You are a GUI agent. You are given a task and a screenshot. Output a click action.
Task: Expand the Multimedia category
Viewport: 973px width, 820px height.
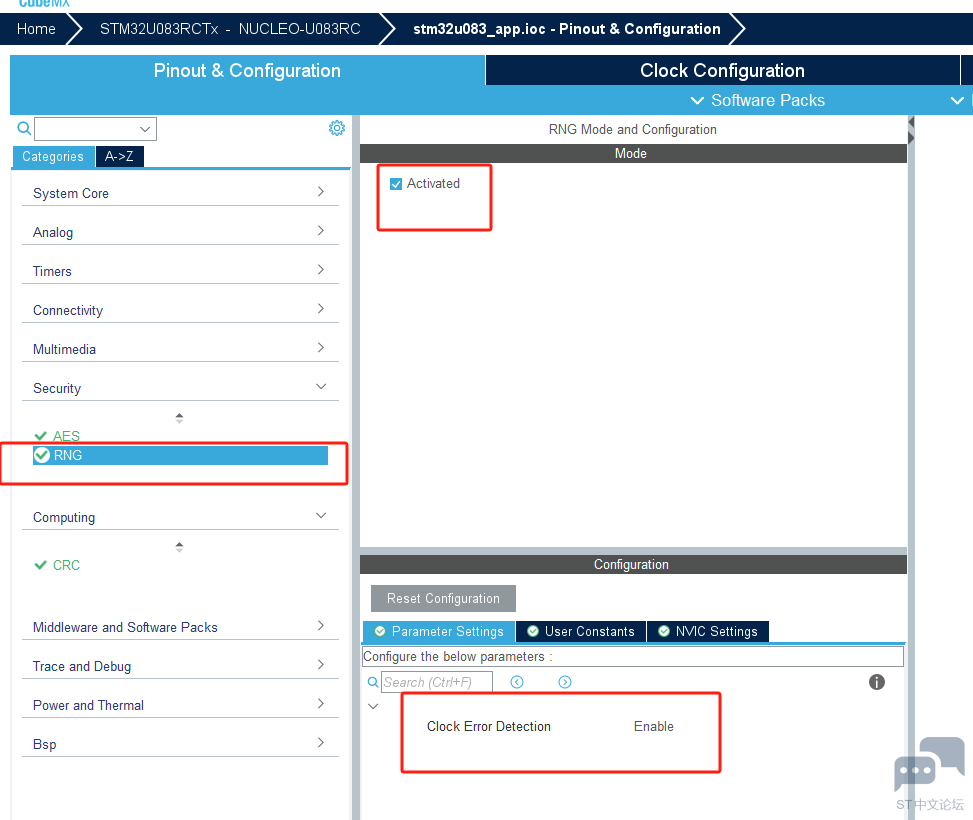pyautogui.click(x=180, y=349)
